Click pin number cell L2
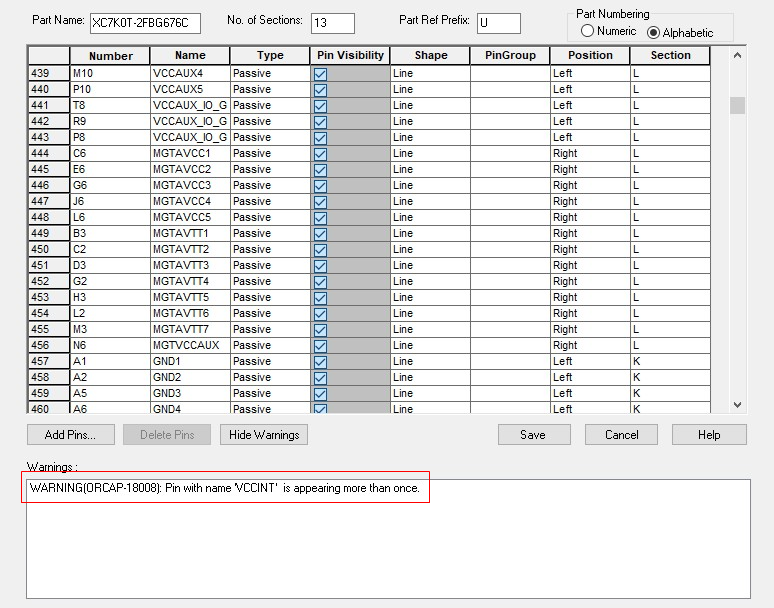 [110, 313]
